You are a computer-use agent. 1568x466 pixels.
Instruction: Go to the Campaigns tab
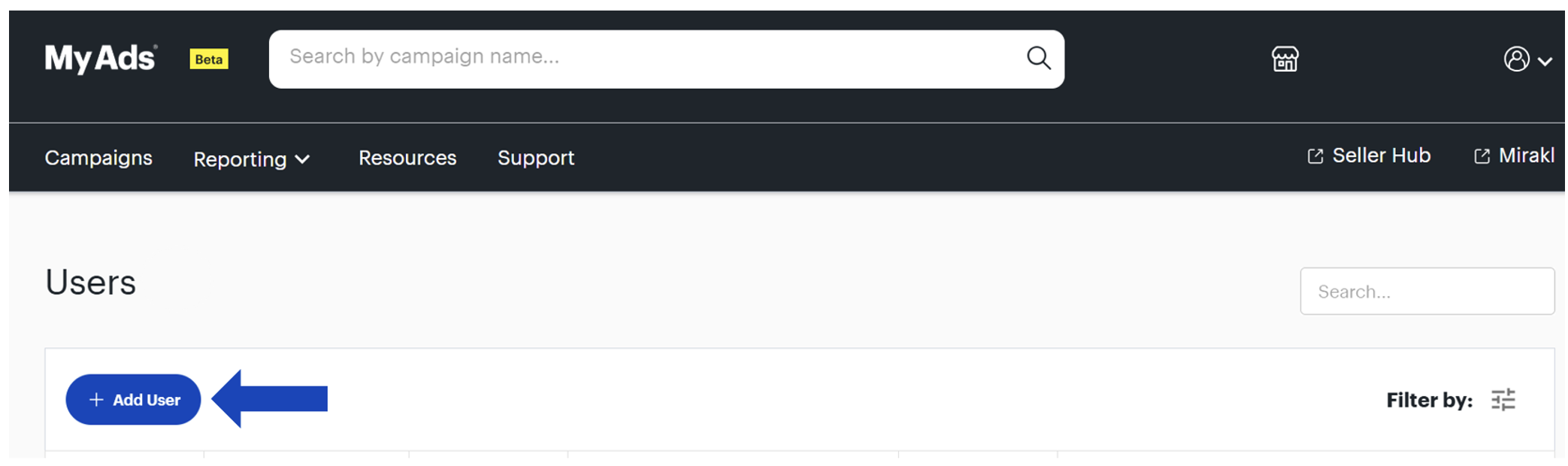(x=98, y=158)
